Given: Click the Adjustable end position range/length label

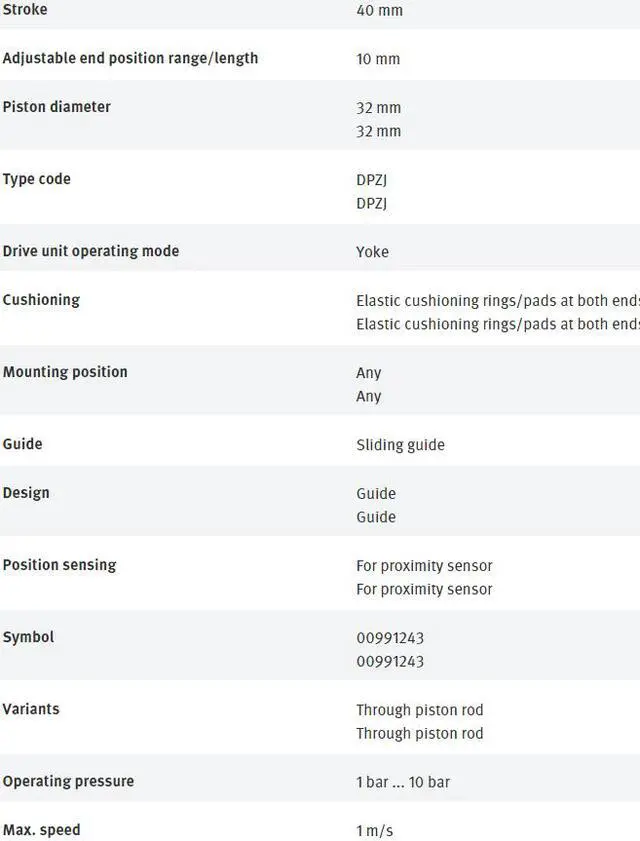Looking at the screenshot, I should tap(130, 58).
